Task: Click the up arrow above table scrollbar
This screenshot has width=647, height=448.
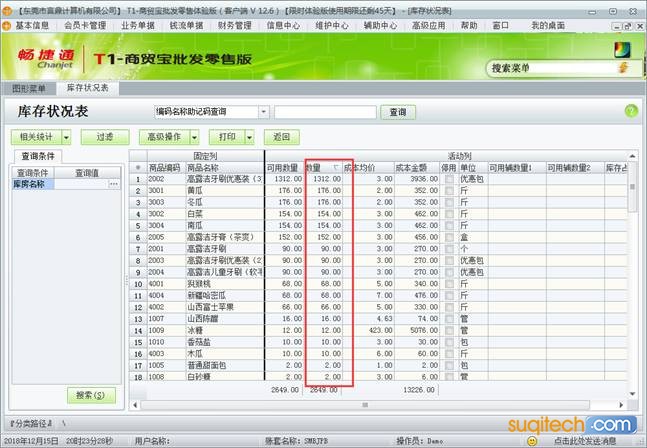Action: point(632,156)
